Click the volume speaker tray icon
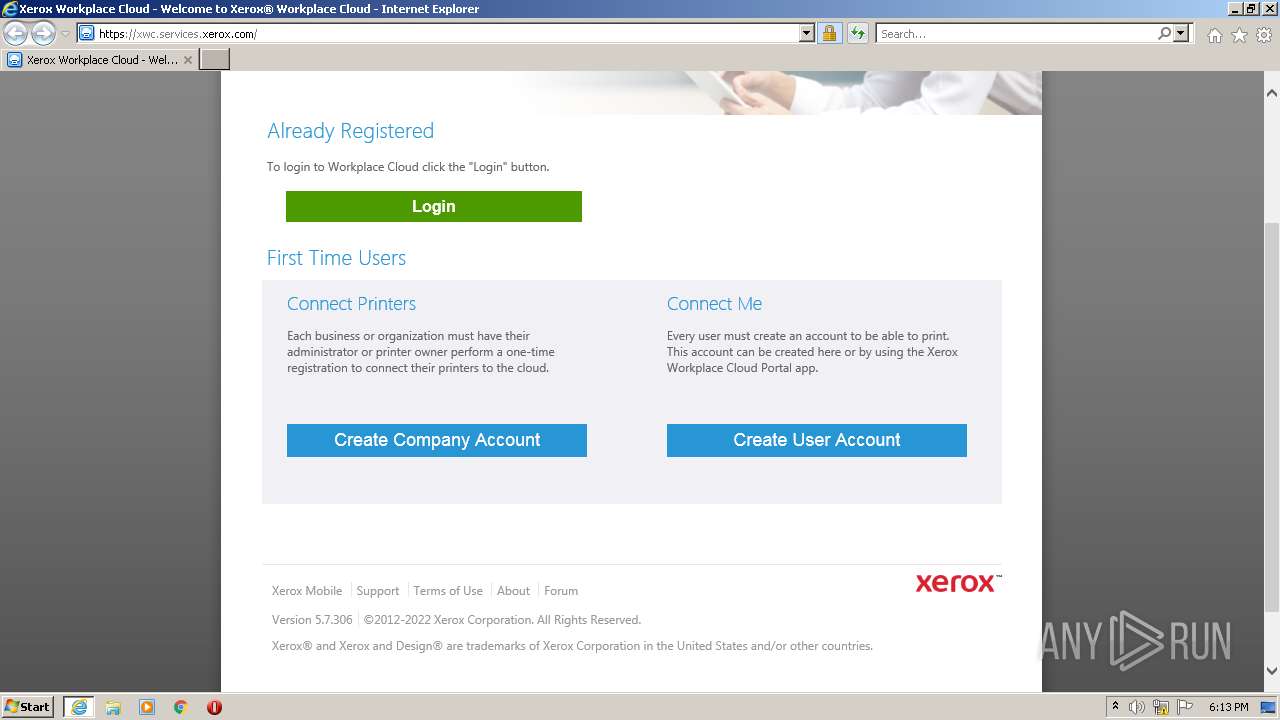The width and height of the screenshot is (1280, 720). 1137,707
